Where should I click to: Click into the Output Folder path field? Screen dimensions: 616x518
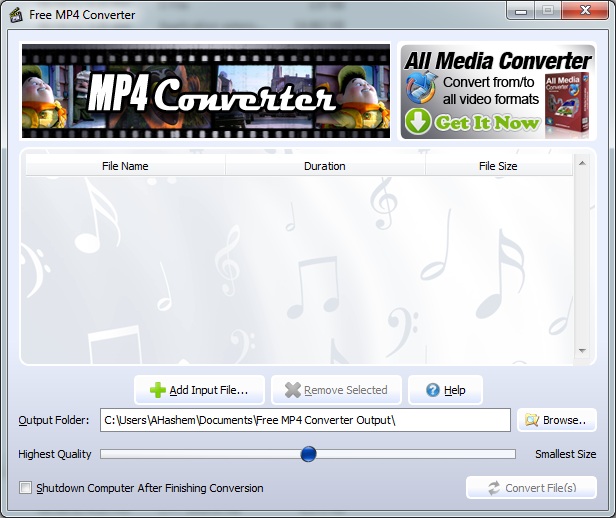click(x=305, y=420)
